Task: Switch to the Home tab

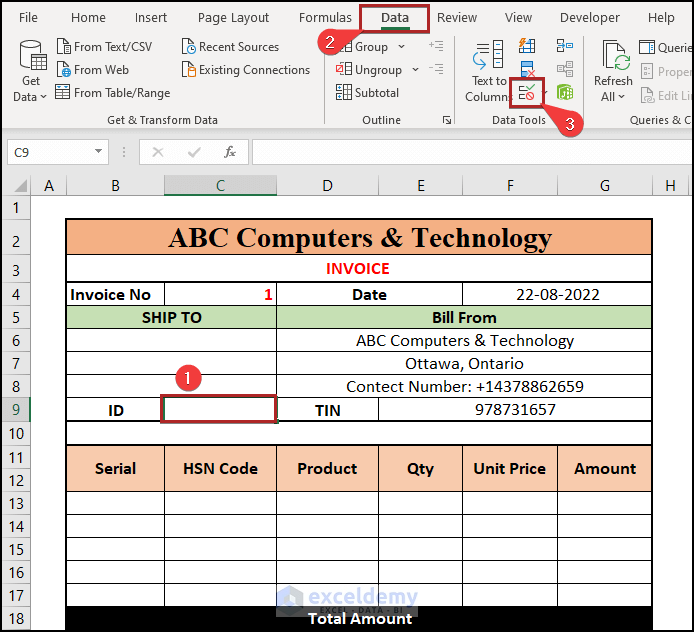Action: point(88,18)
